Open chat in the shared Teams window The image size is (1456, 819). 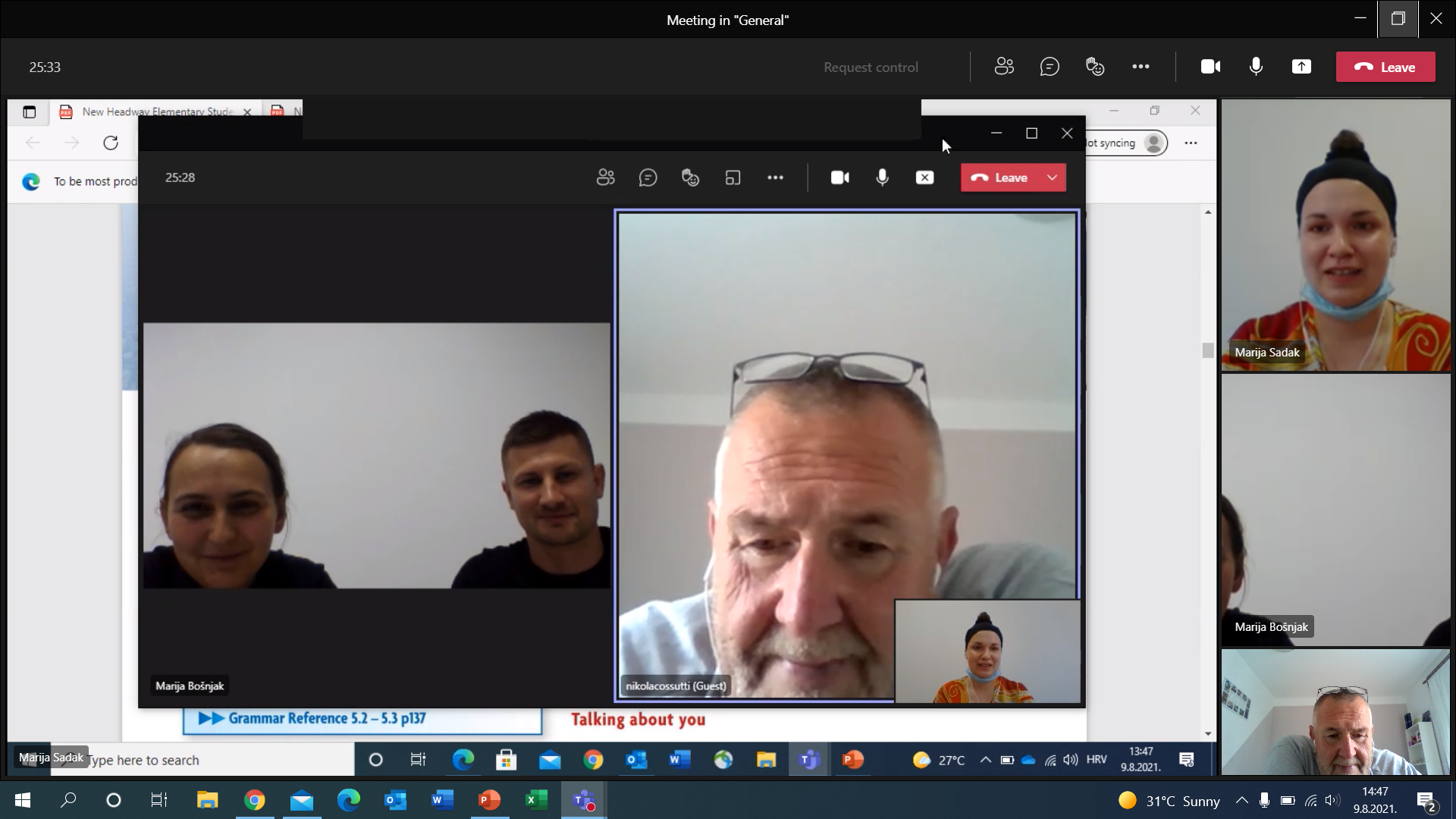tap(648, 177)
